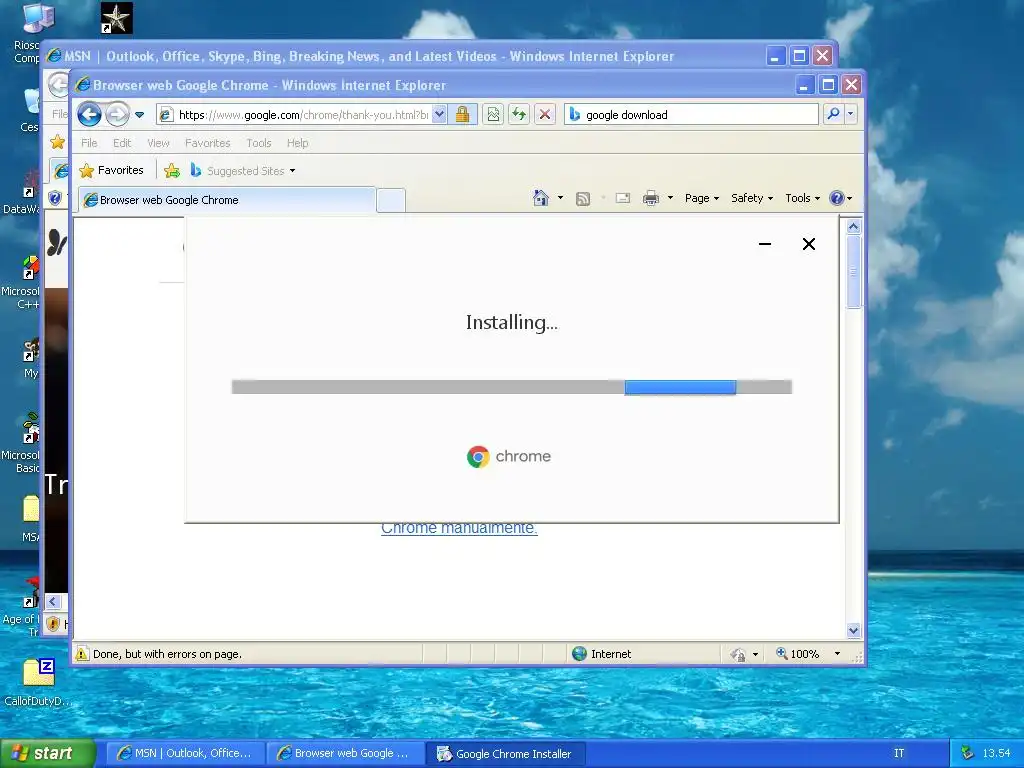Open the View menu
The image size is (1024, 768).
point(158,143)
